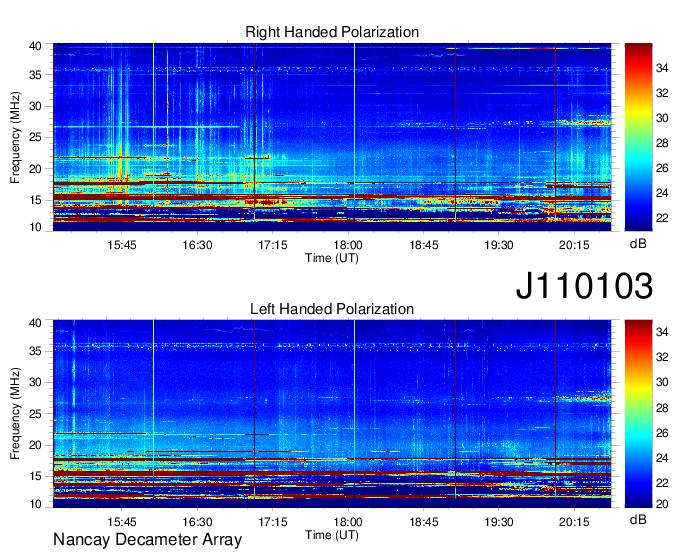
Task: Click the "Right Handed Polarization" plot title
Action: coord(332,32)
